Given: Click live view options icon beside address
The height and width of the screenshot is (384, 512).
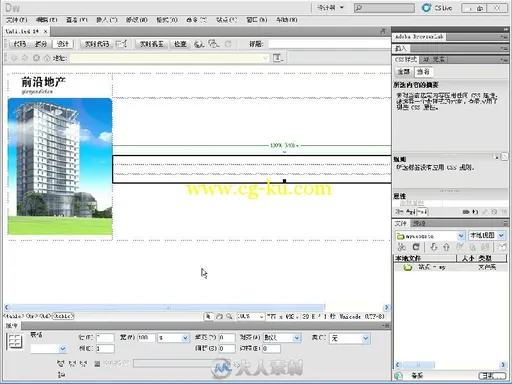Looking at the screenshot, I should pos(278,58).
